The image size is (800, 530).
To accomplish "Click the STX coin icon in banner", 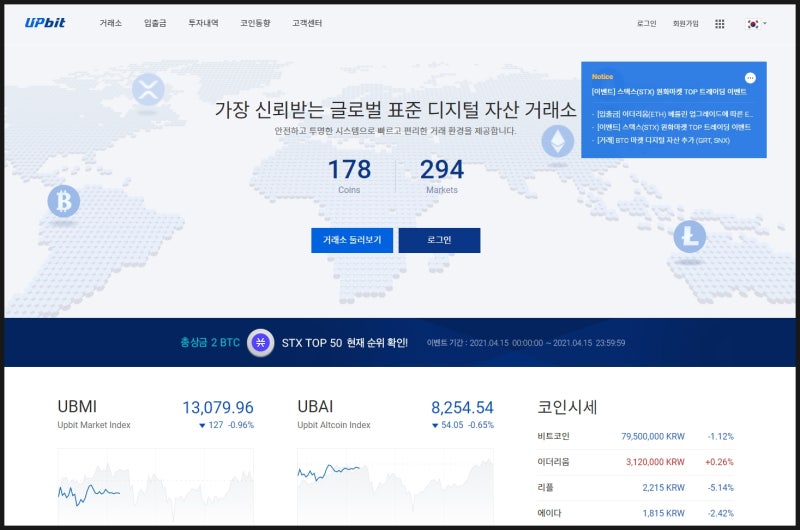I will click(x=260, y=342).
